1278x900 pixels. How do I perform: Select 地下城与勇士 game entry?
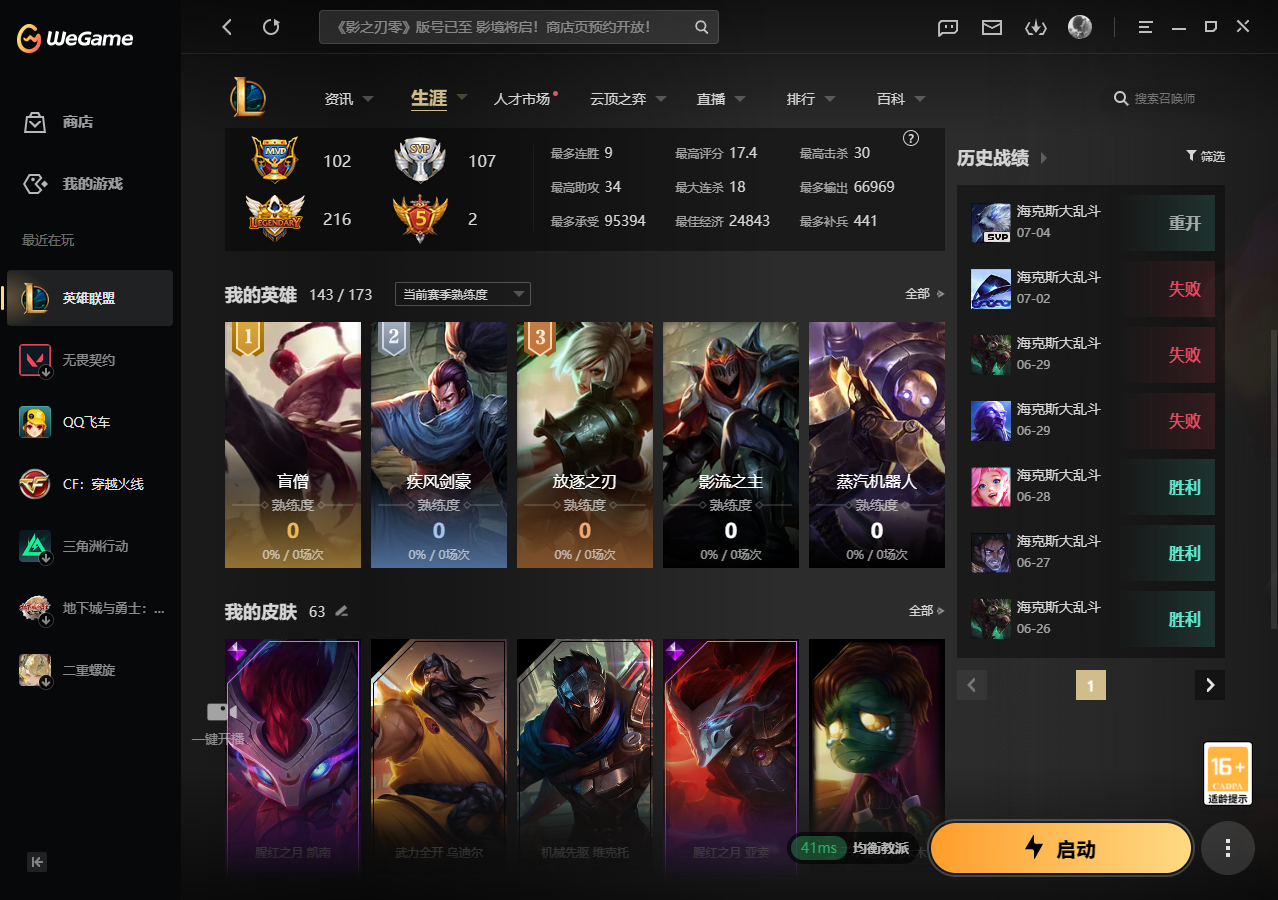point(90,608)
